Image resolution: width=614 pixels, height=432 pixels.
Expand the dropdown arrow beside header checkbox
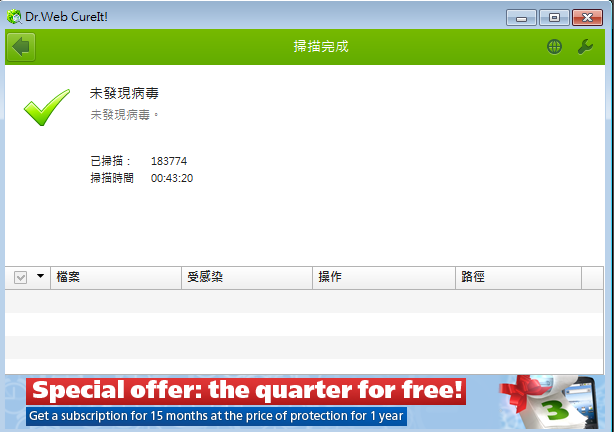tap(40, 276)
